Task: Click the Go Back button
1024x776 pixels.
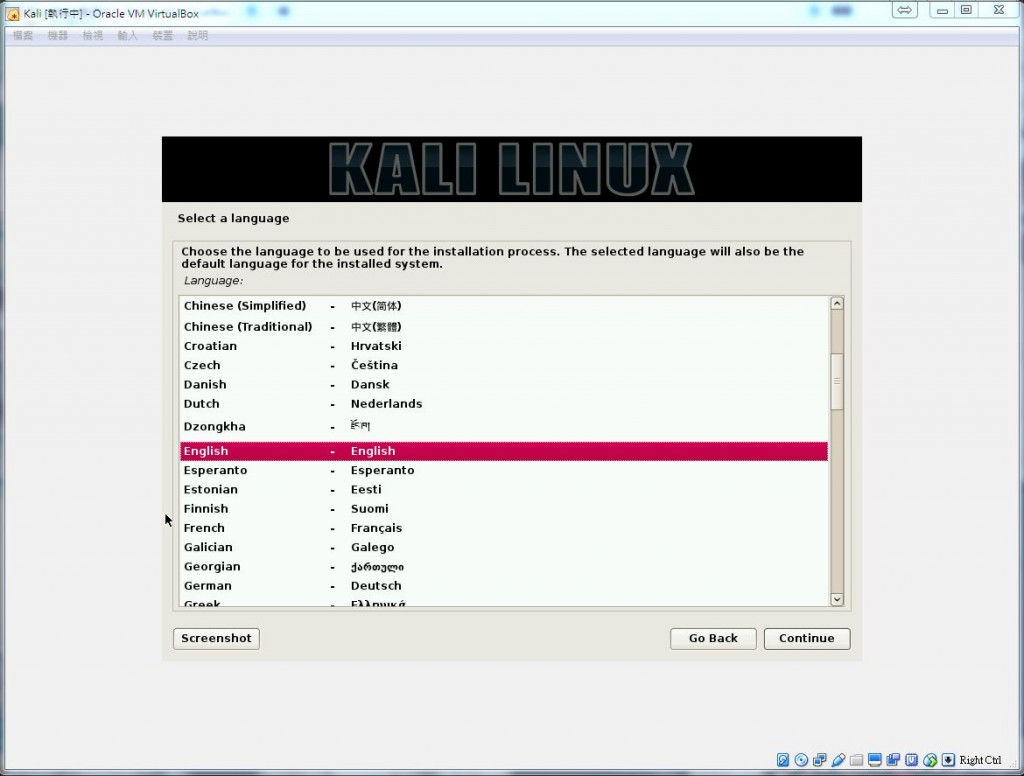Action: point(713,638)
